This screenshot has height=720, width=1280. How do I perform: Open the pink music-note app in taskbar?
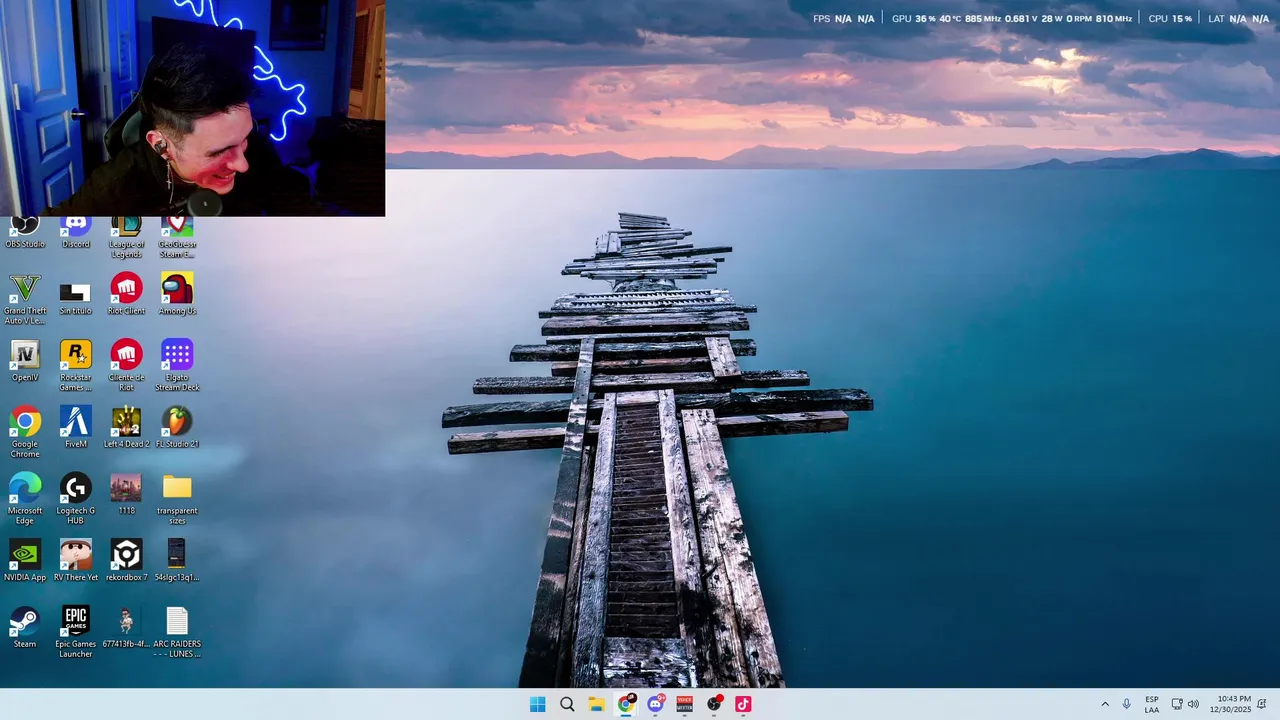(743, 704)
